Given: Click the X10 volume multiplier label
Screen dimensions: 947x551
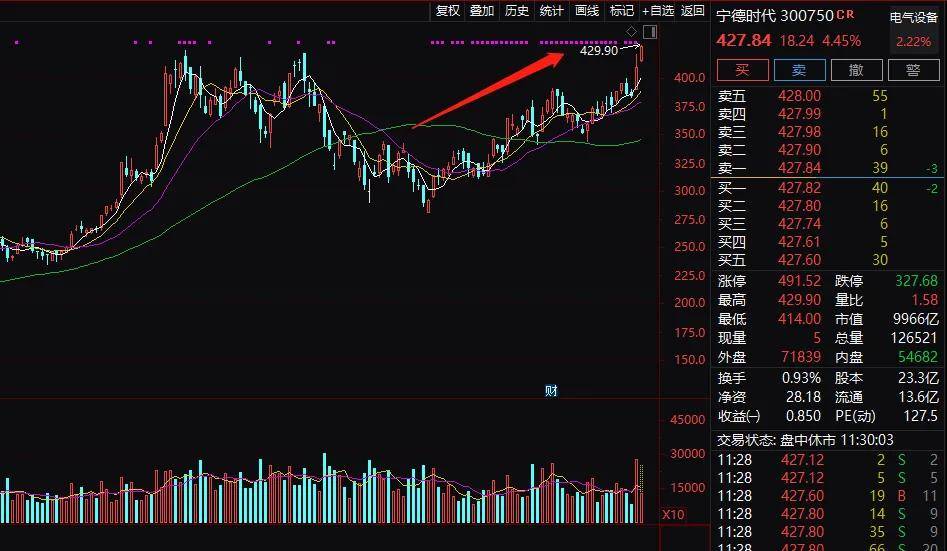Looking at the screenshot, I should click(673, 515).
